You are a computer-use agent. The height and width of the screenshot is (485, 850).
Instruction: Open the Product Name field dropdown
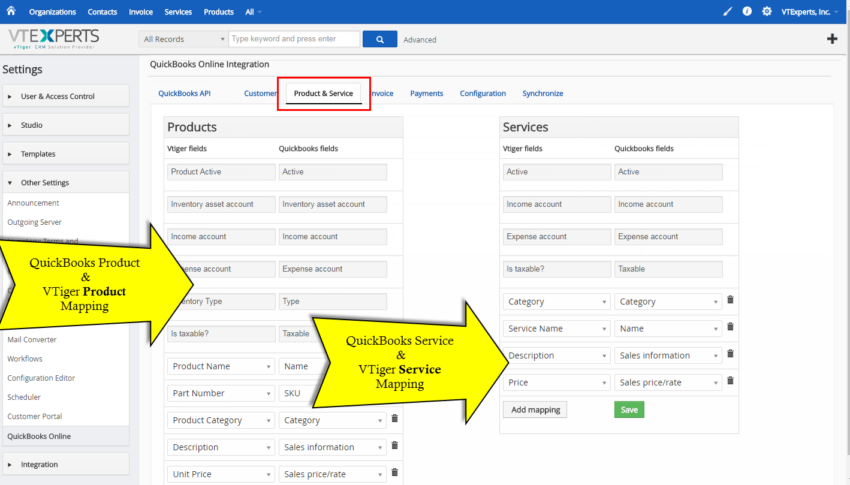point(221,366)
